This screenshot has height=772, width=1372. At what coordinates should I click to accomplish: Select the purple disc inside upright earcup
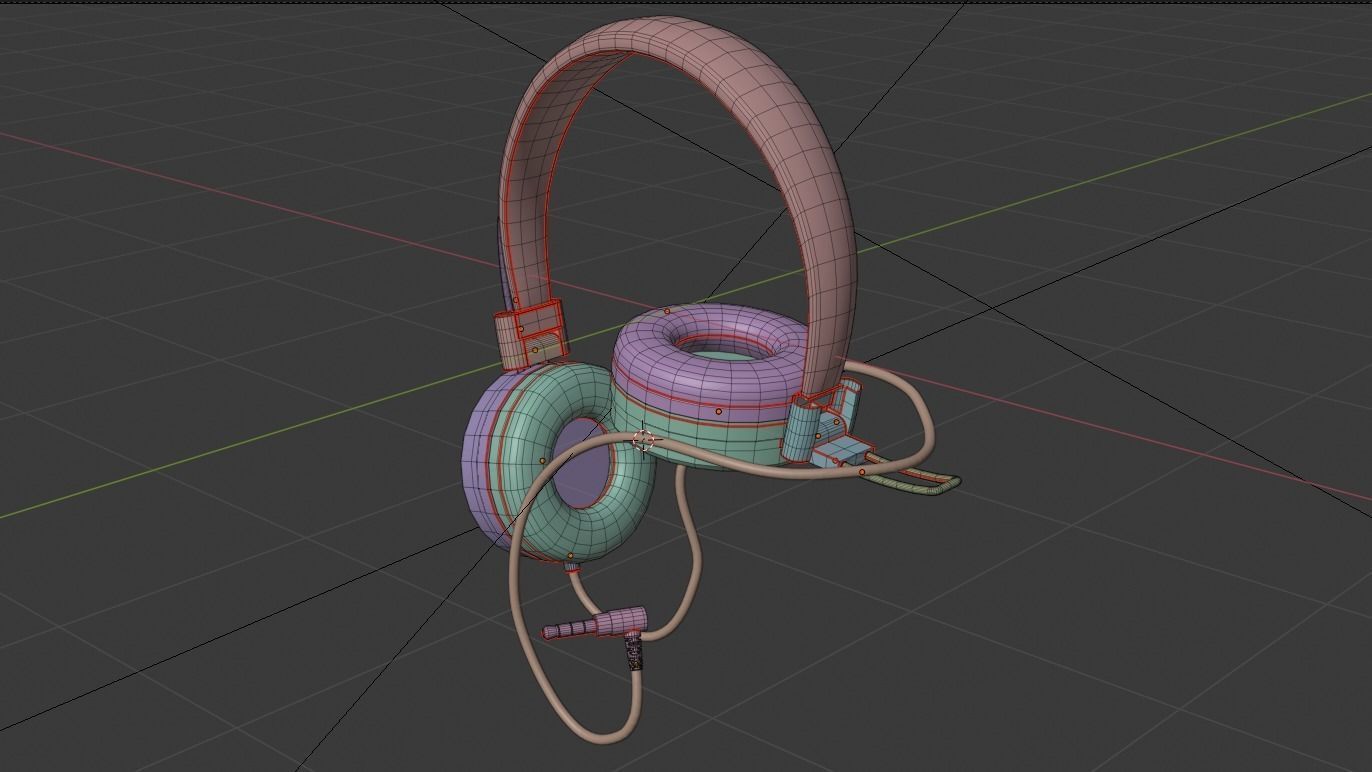(580, 465)
